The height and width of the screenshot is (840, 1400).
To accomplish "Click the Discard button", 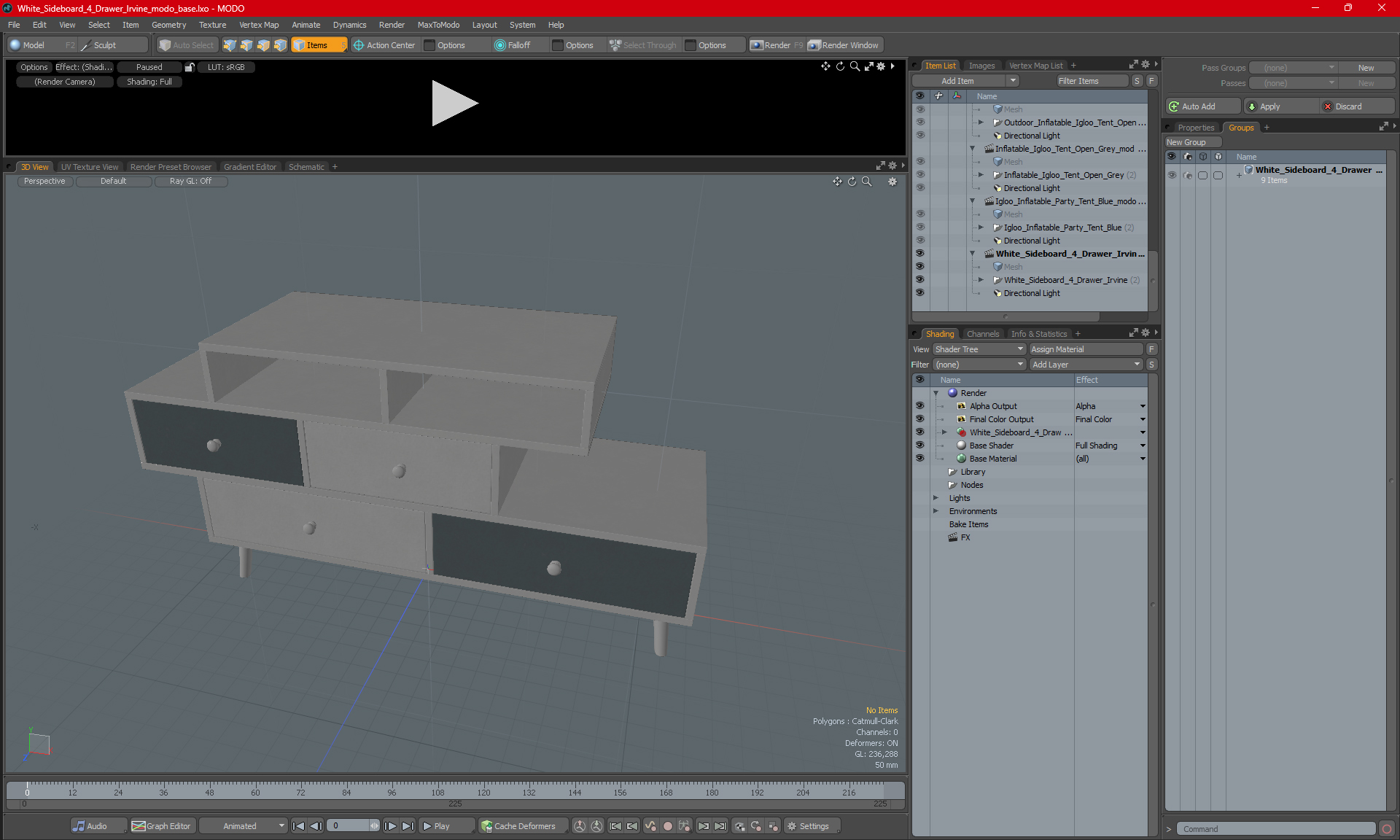I will point(1357,106).
